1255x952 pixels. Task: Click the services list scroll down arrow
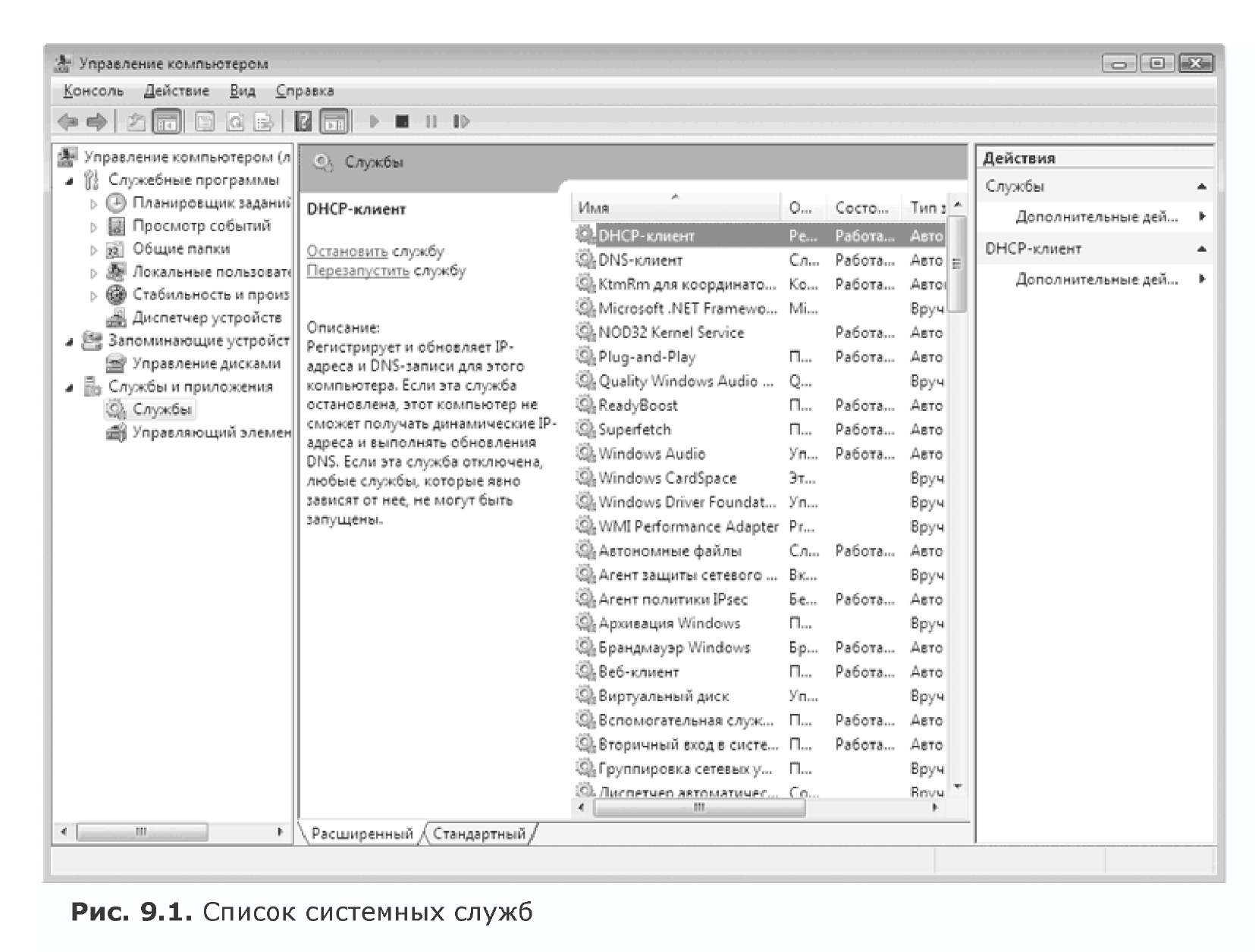pos(957,787)
